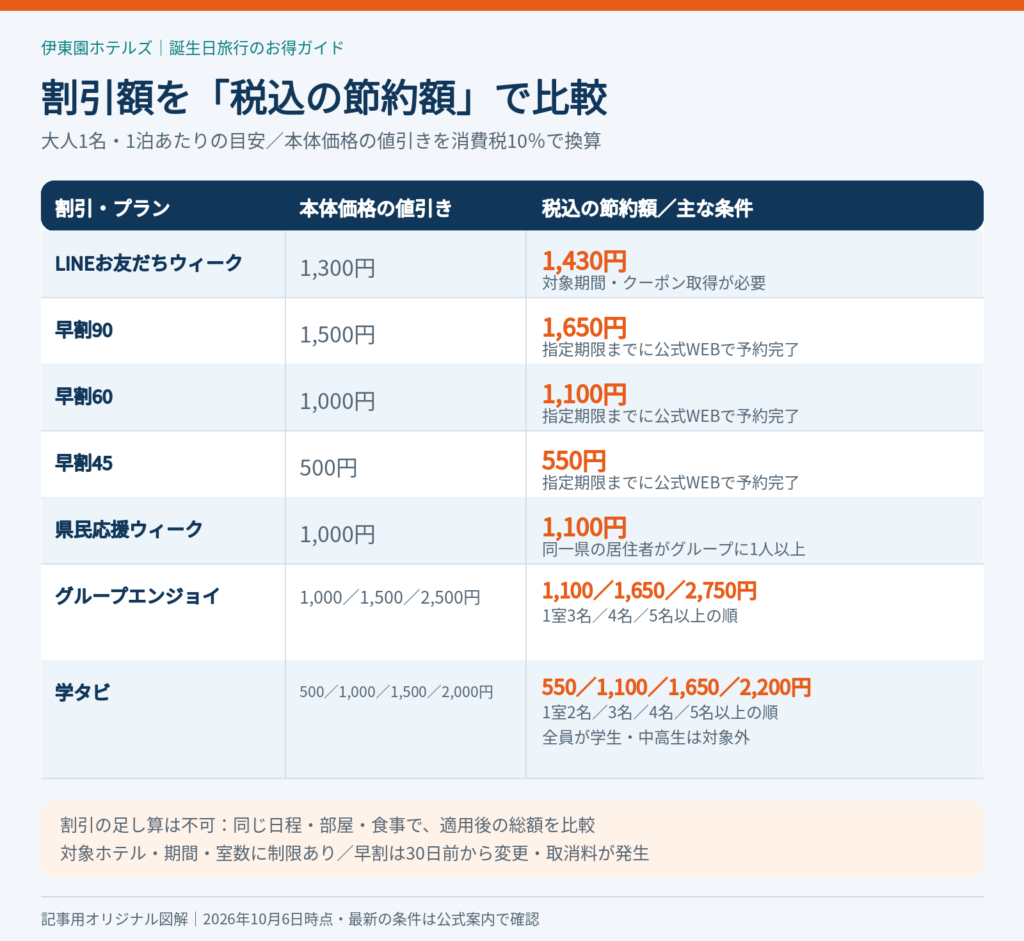Click the 1,300円 price cell

[x=337, y=268]
